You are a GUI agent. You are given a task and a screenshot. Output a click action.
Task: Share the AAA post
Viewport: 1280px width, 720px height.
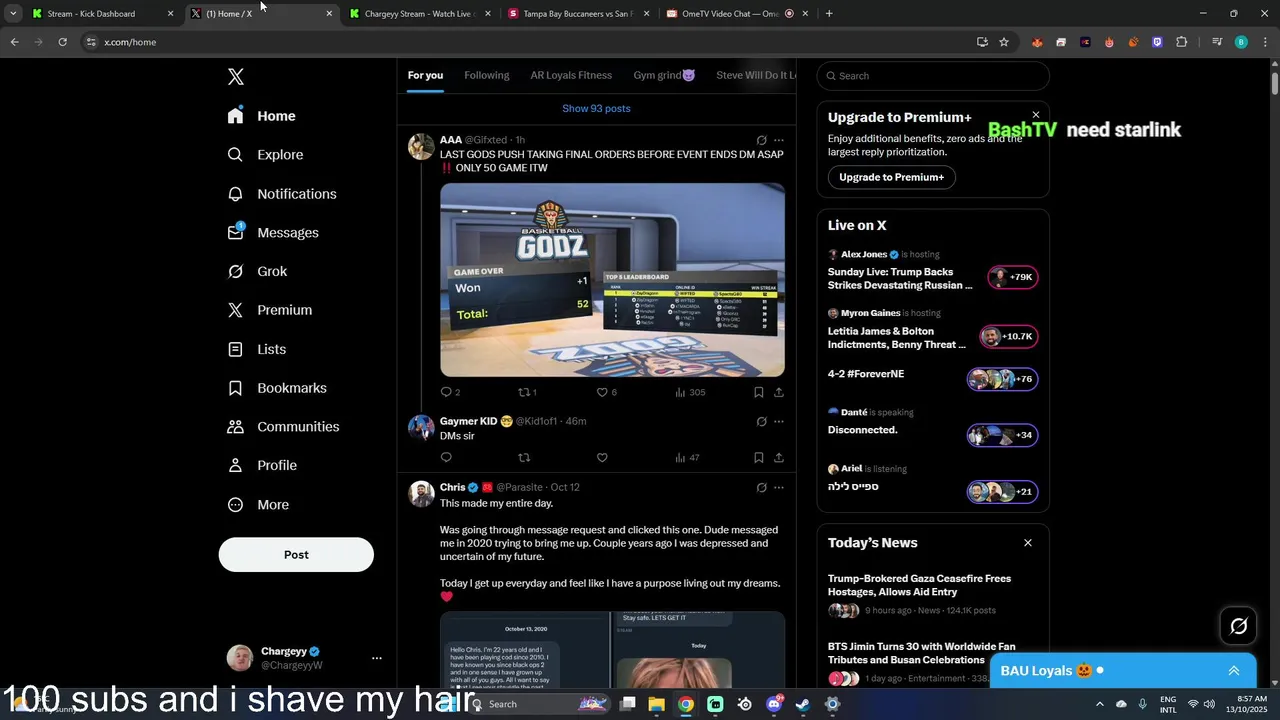tap(779, 392)
